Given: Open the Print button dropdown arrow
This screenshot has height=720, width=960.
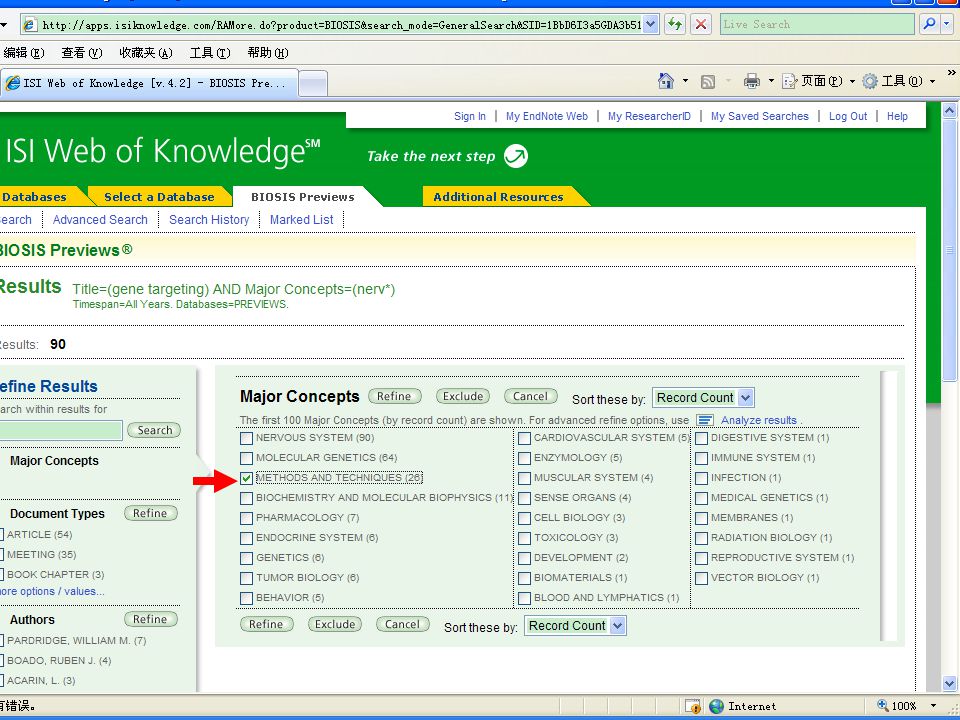Looking at the screenshot, I should (771, 81).
